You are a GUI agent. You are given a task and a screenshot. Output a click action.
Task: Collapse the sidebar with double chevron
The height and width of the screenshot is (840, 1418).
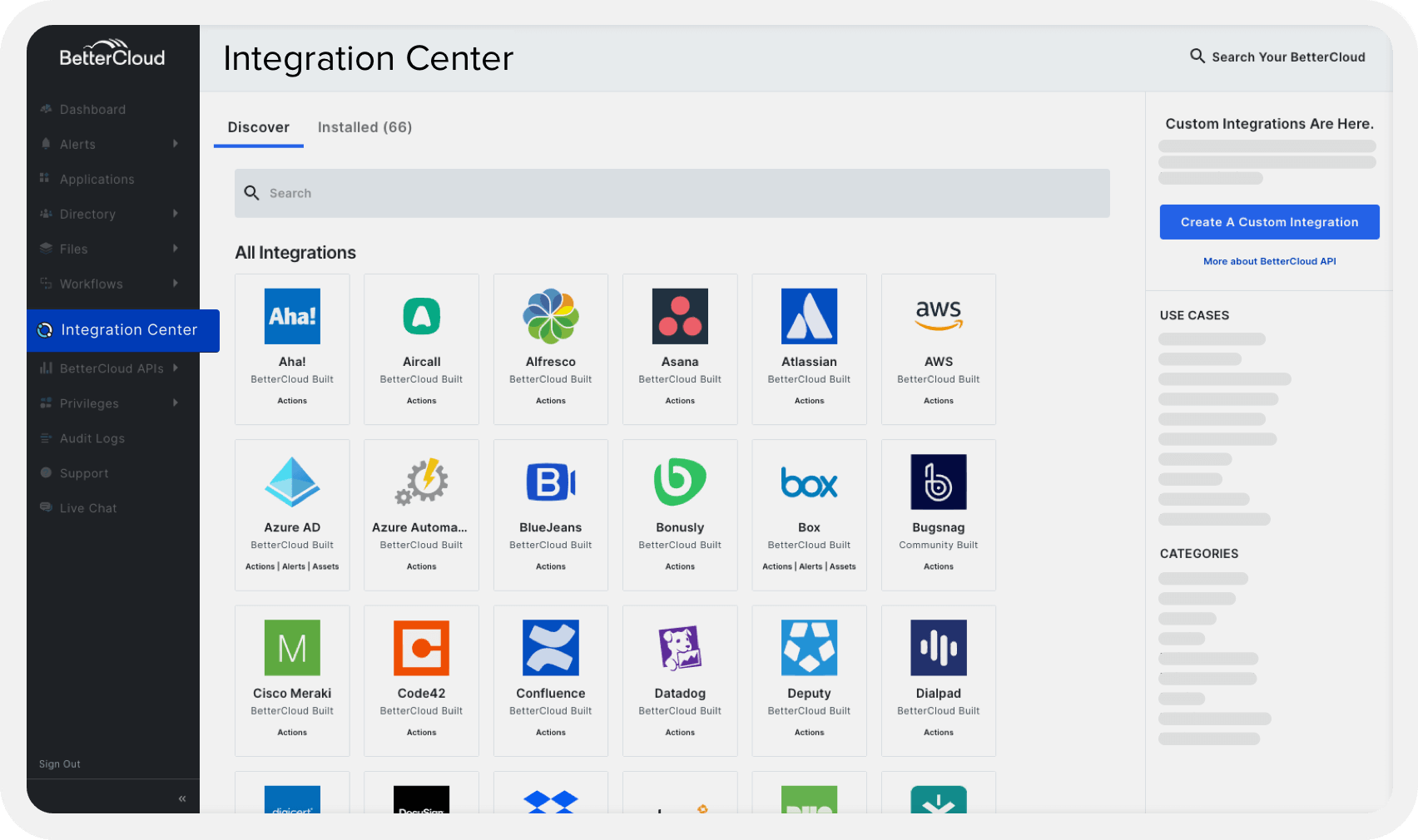point(182,798)
